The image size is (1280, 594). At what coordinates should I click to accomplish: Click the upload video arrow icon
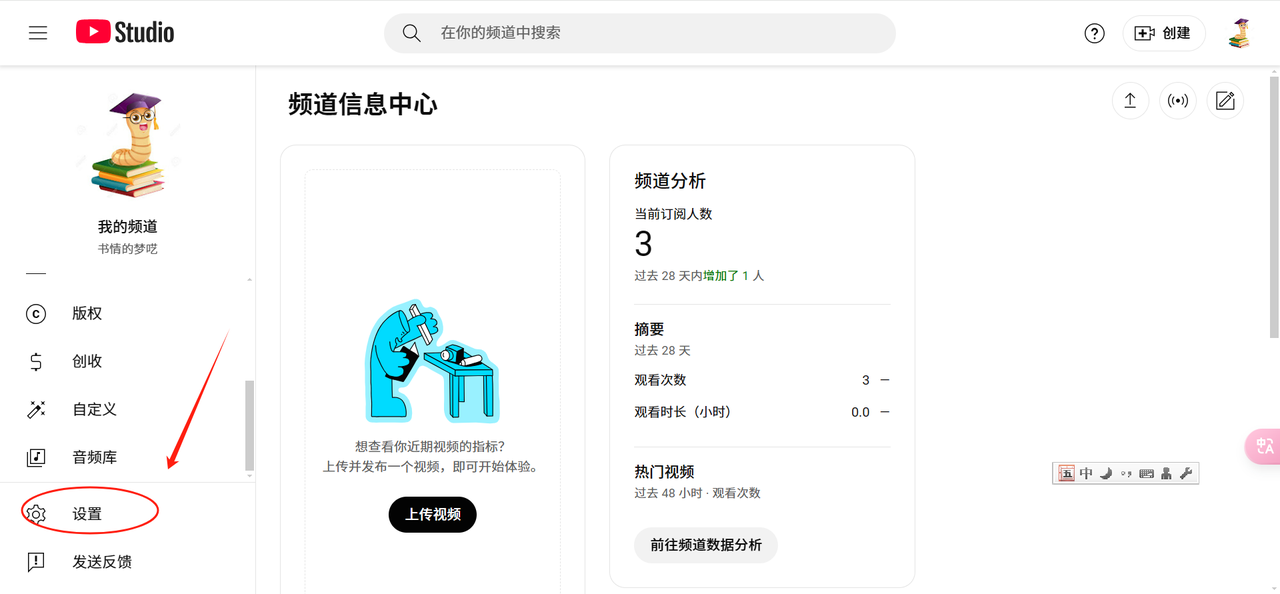coord(1130,101)
